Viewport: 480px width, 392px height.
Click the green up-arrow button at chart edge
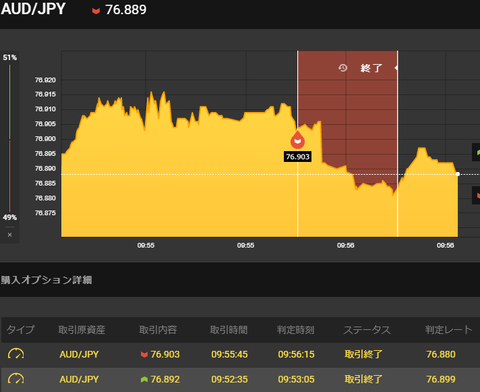coord(476,152)
